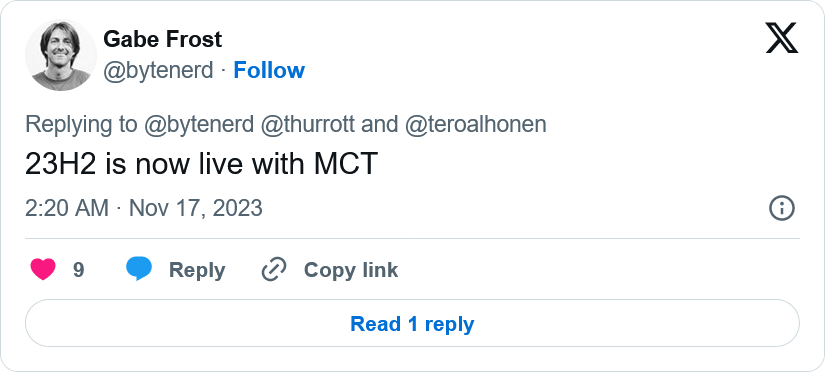This screenshot has width=825, height=372.
Task: Click the 9 likes count
Action: pyautogui.click(x=78, y=270)
